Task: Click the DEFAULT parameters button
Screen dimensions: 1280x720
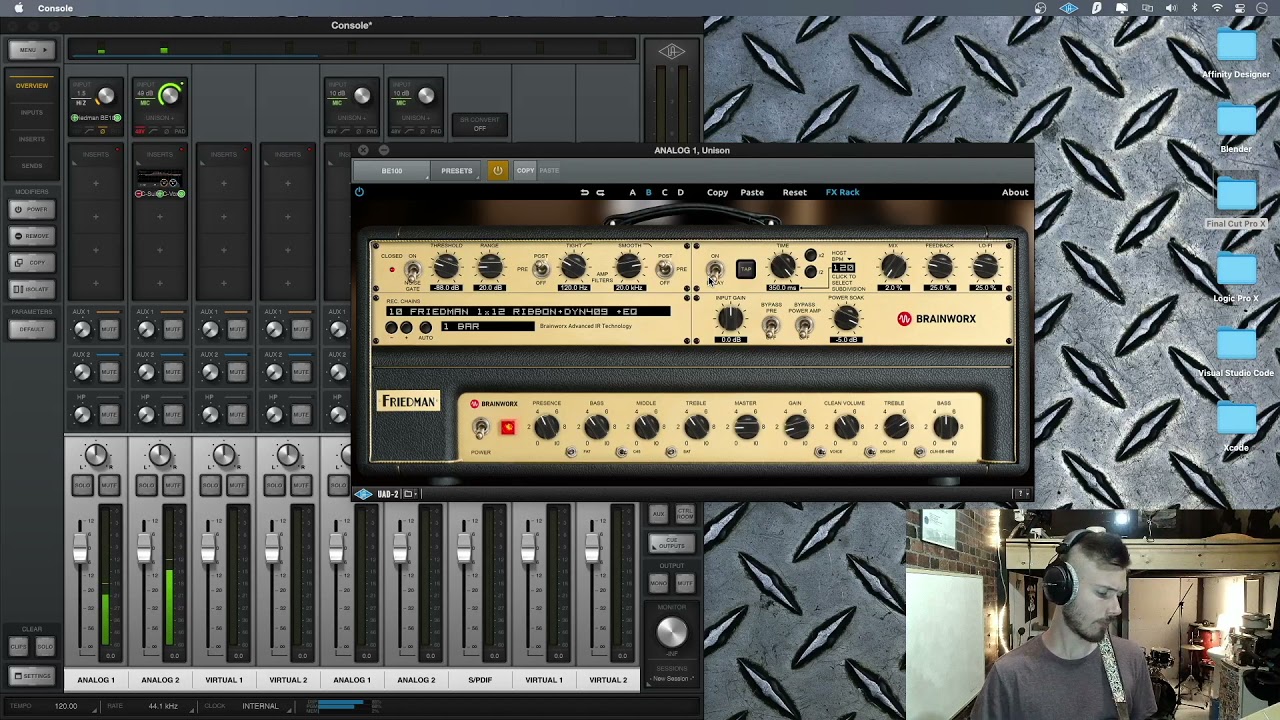Action: pyautogui.click(x=32, y=329)
